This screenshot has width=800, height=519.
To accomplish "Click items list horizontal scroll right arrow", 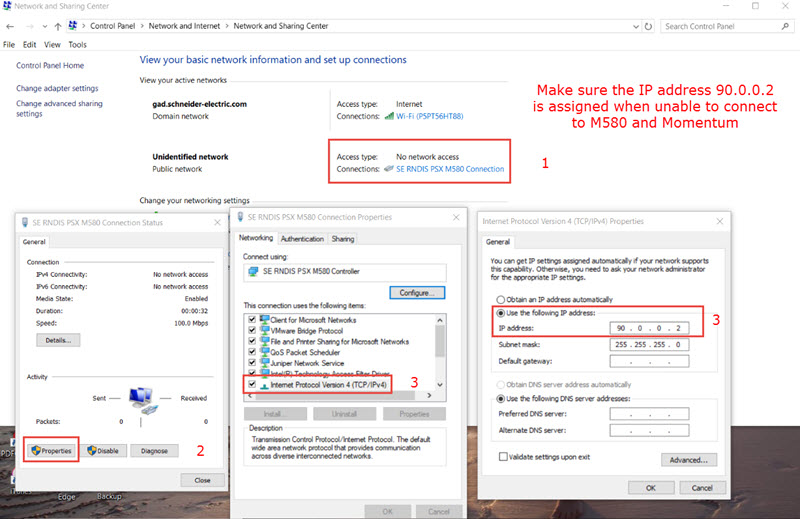I will pyautogui.click(x=429, y=396).
